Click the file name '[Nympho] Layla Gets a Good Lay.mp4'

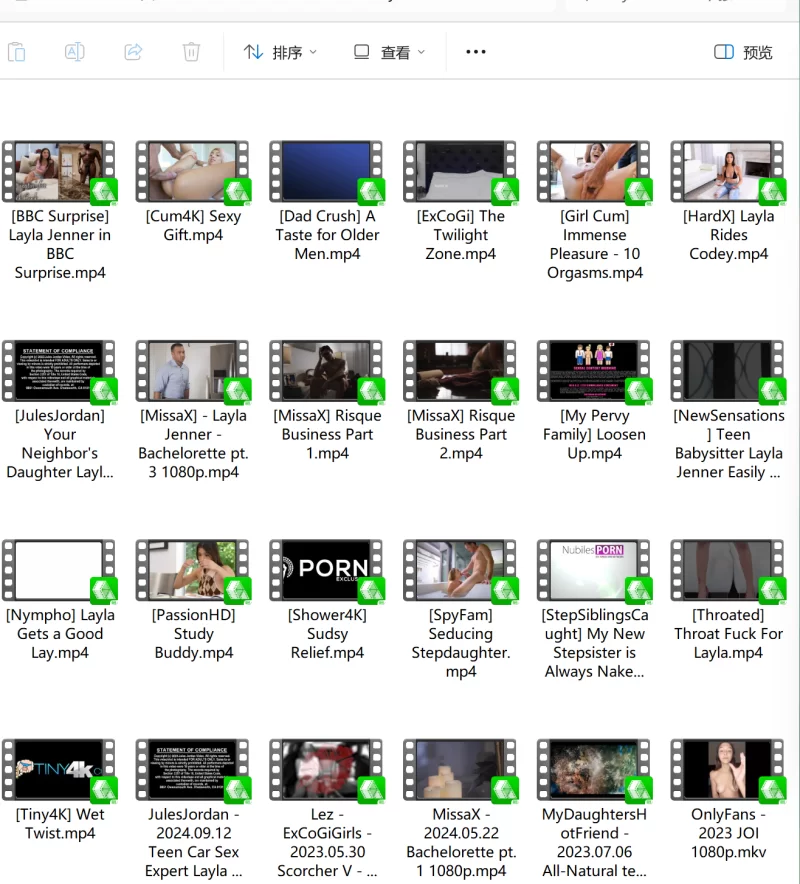pos(60,634)
